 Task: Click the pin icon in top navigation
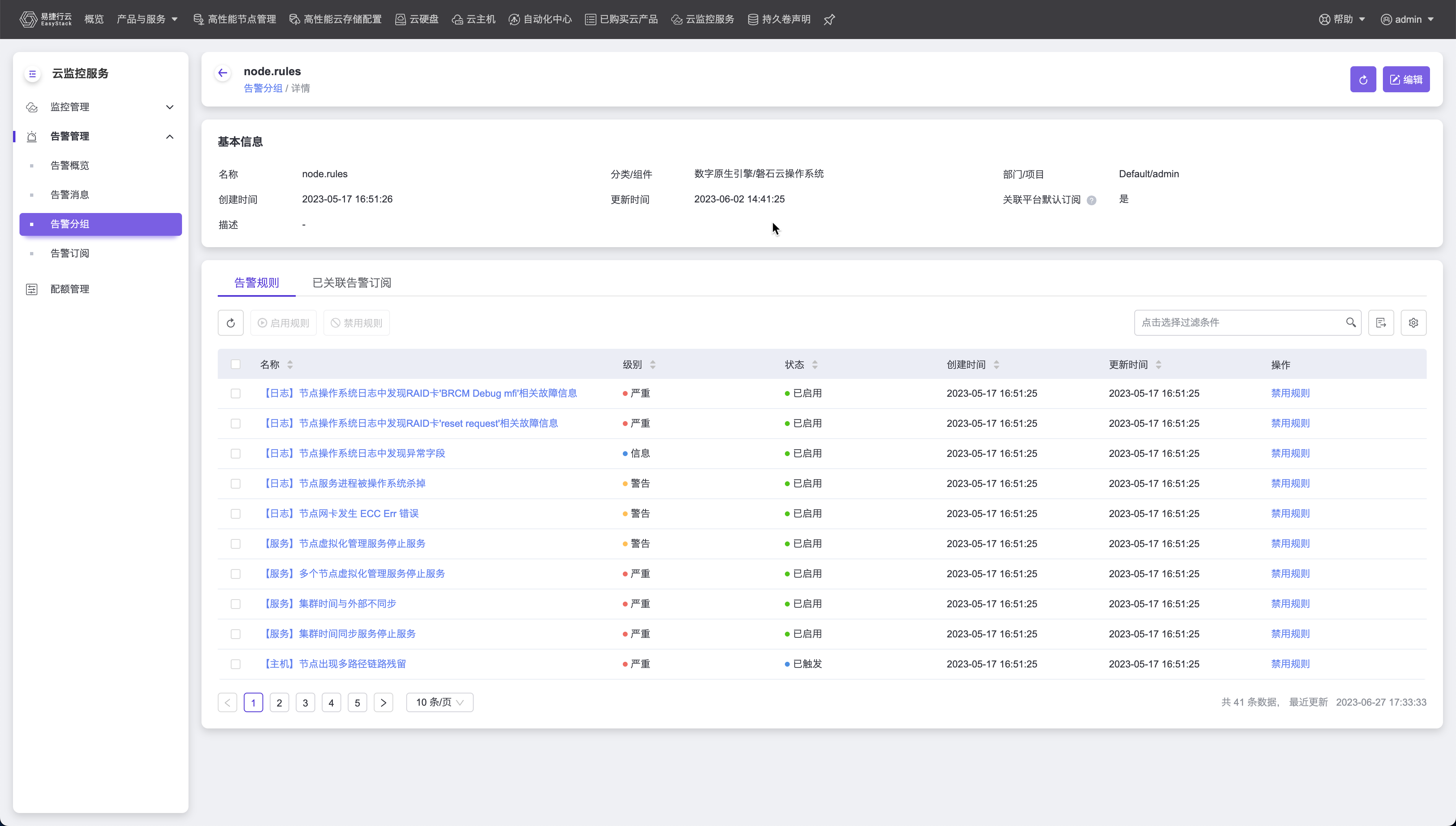tap(829, 20)
